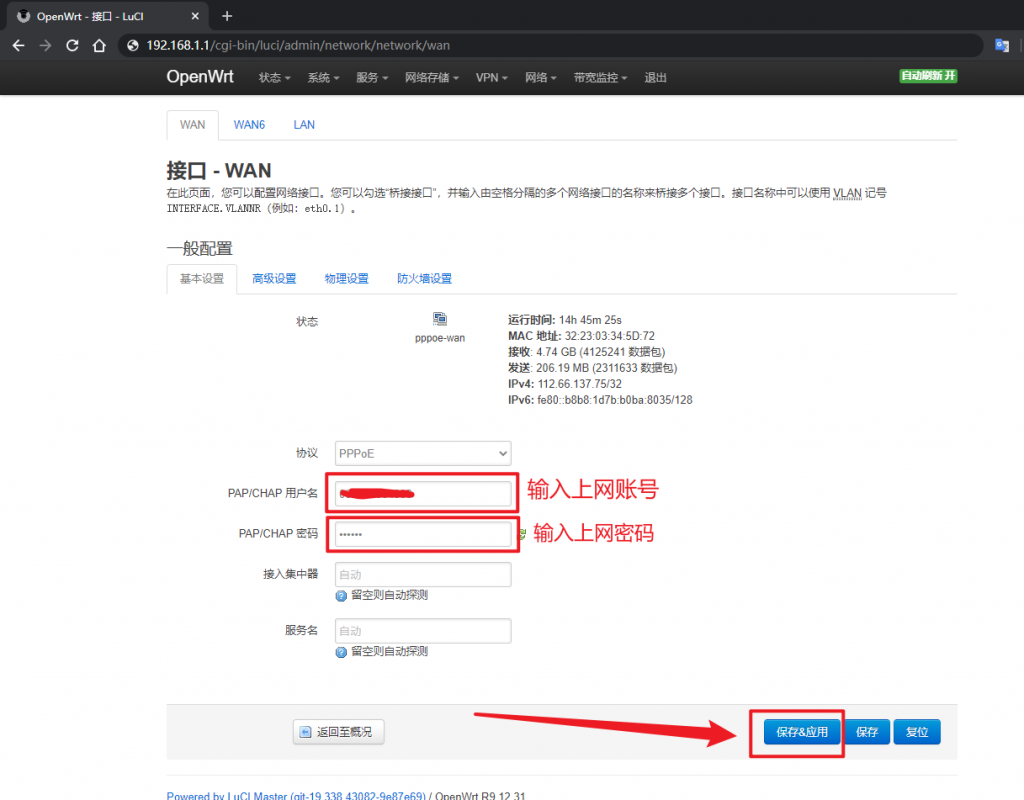
Task: Close the OpenWrt browser tab
Action: [x=195, y=16]
